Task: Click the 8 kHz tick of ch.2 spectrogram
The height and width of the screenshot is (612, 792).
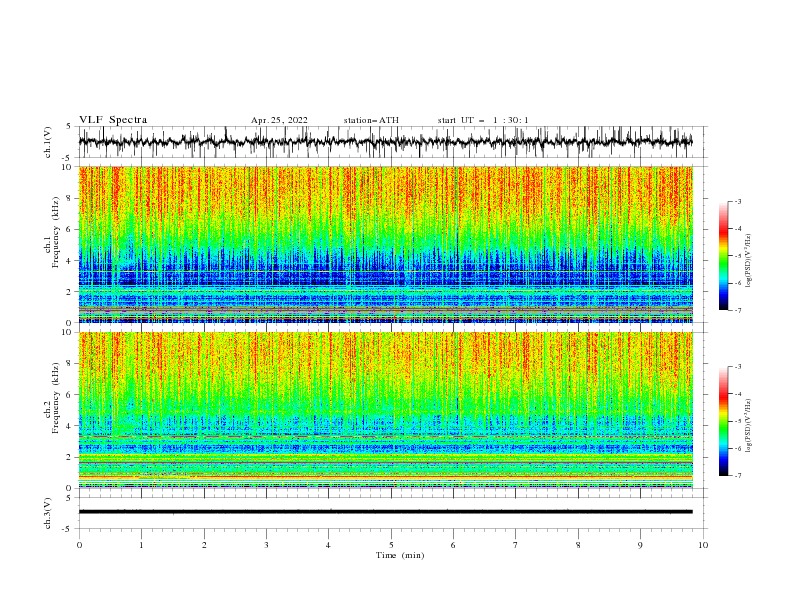Action: coord(71,364)
